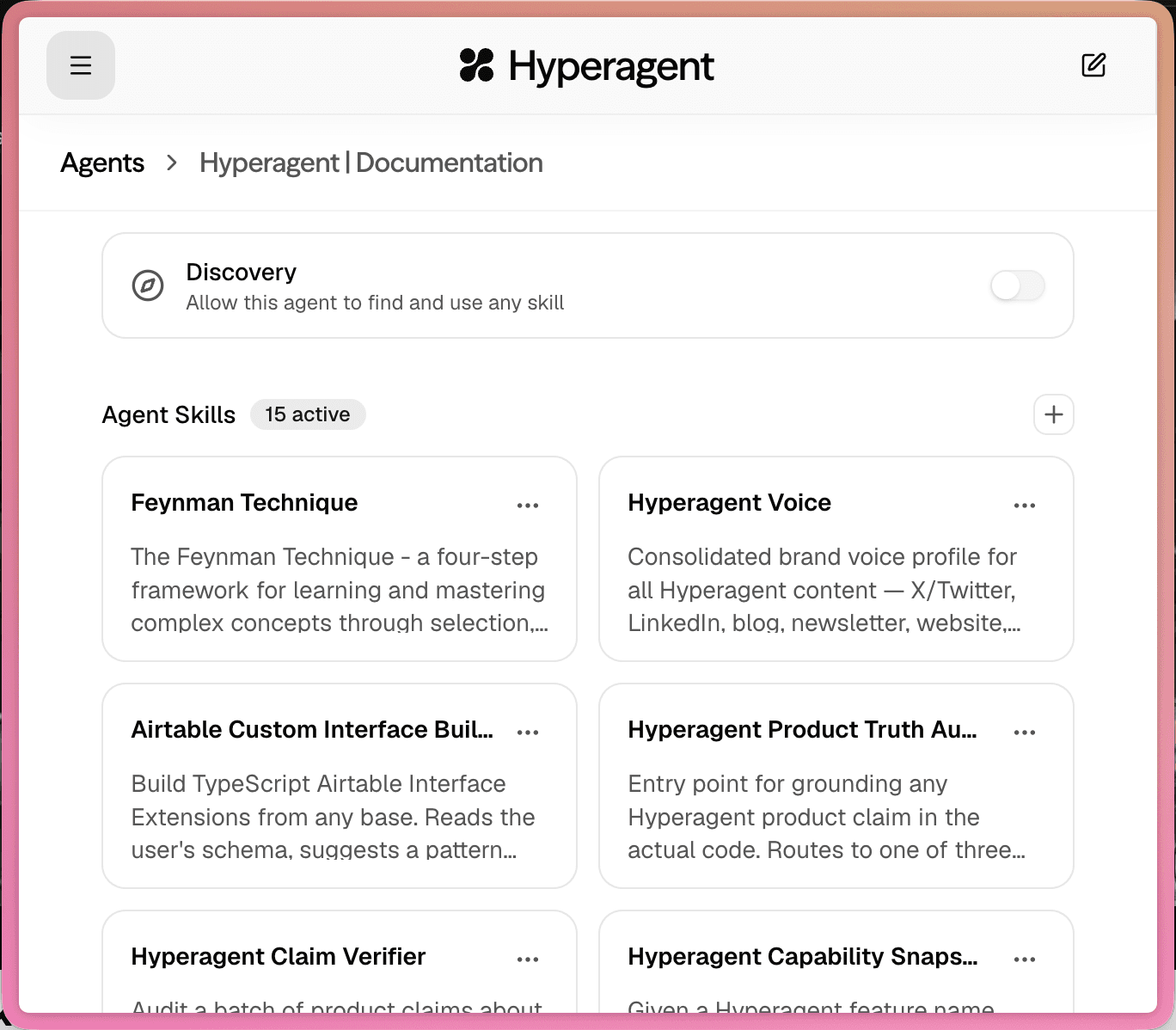Open the Airtable Custom Interface Builder card
Screen dimensions: 1176x1030
click(x=340, y=786)
